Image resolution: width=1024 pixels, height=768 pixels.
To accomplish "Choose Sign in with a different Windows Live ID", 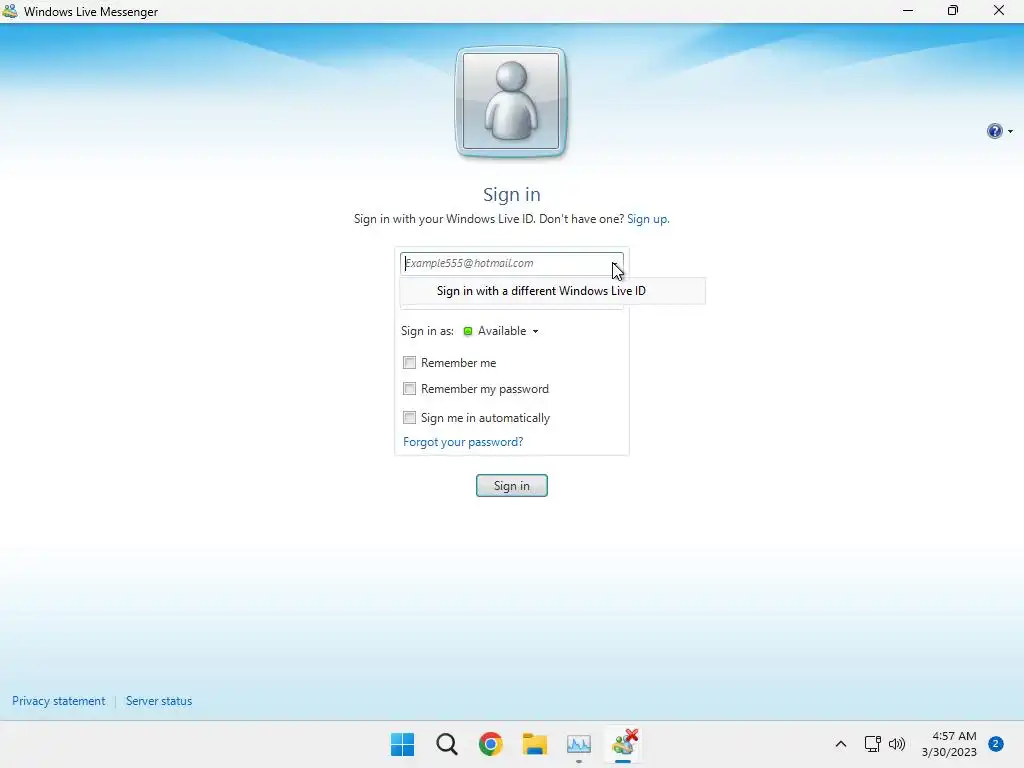I will (552, 291).
